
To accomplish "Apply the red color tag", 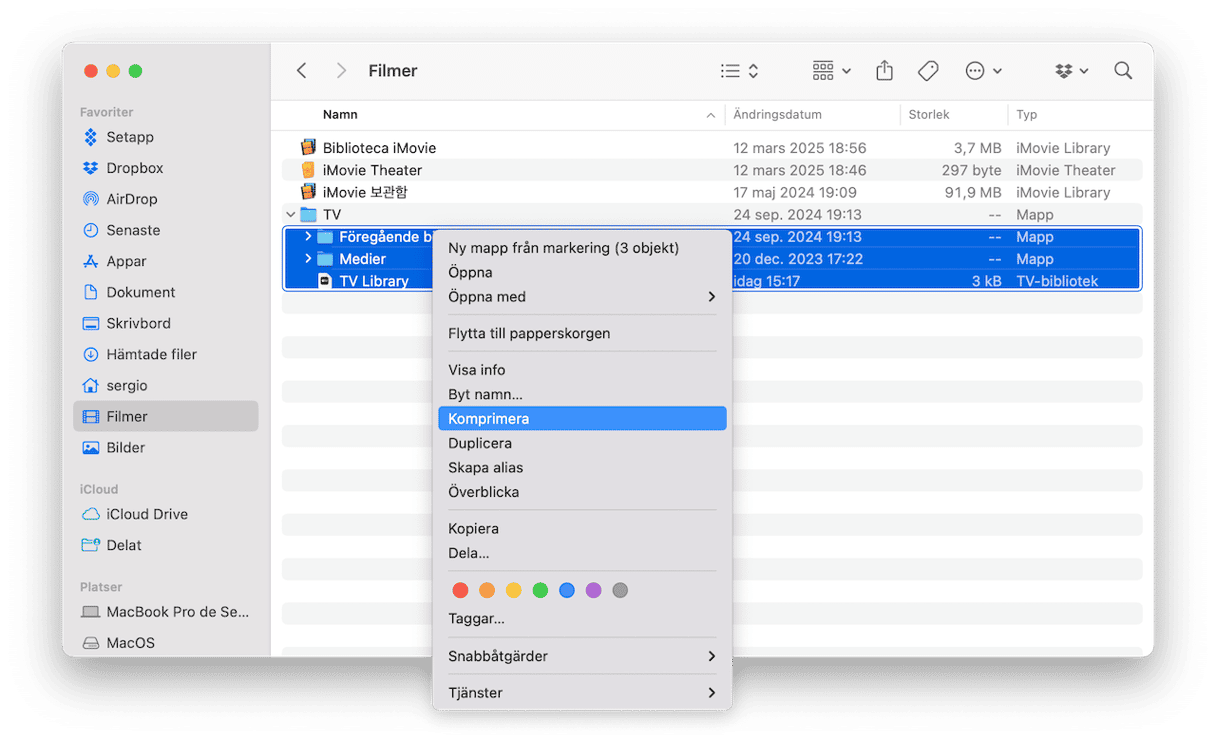I will click(460, 590).
